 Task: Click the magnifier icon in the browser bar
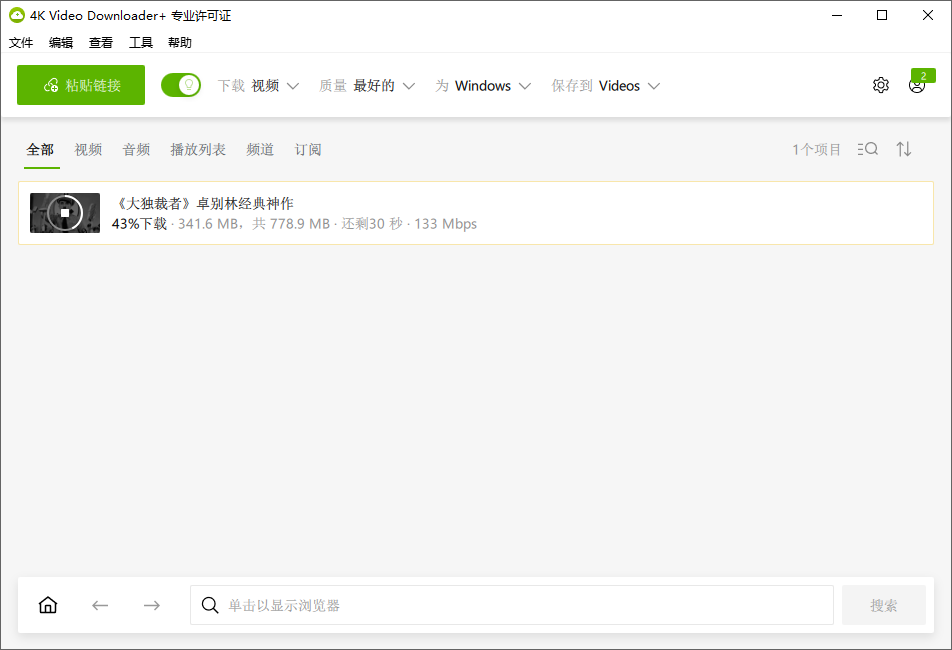210,605
